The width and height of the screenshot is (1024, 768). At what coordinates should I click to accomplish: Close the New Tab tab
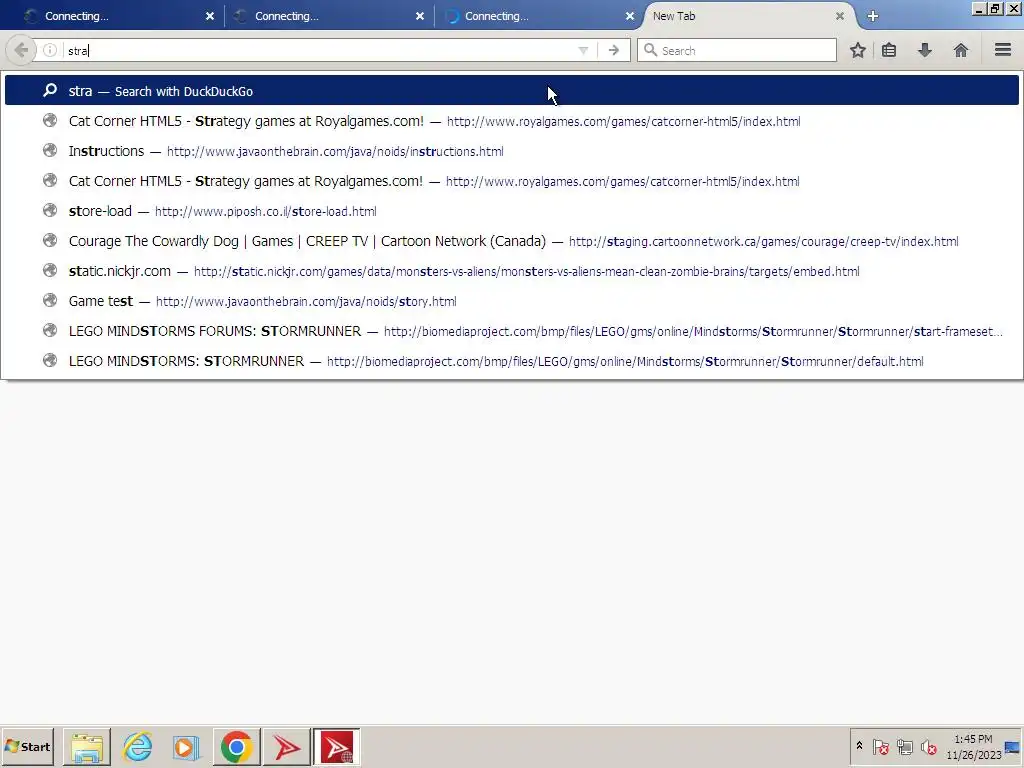pyautogui.click(x=840, y=16)
